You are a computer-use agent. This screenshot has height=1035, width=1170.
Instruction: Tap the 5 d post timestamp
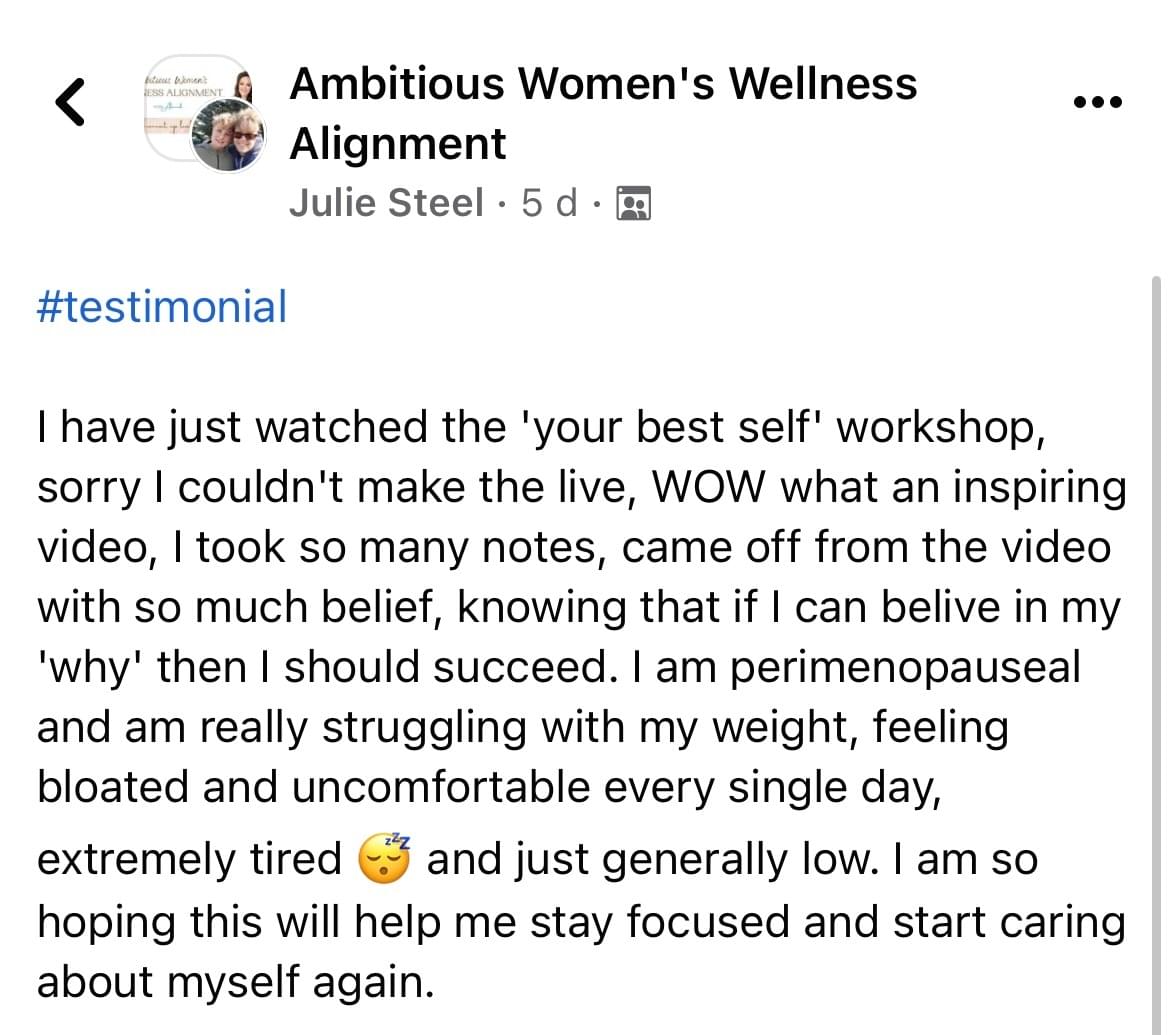[x=549, y=203]
